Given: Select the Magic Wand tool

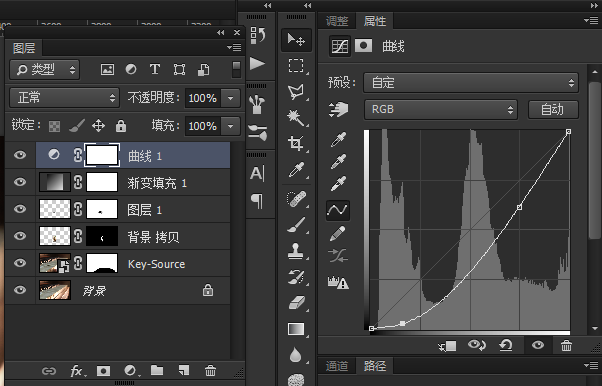Looking at the screenshot, I should [x=296, y=118].
